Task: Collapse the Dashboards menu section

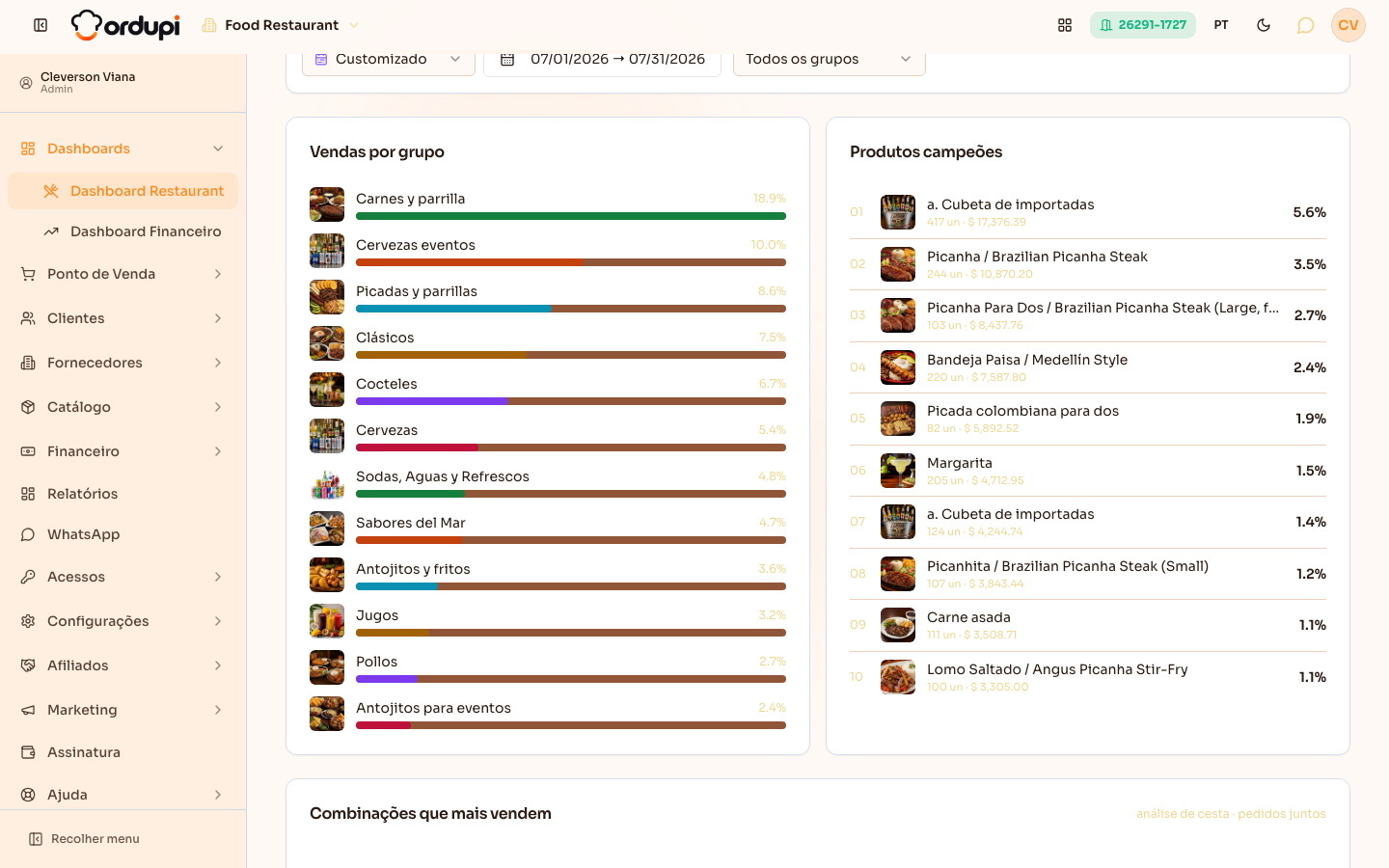Action: 123,149
